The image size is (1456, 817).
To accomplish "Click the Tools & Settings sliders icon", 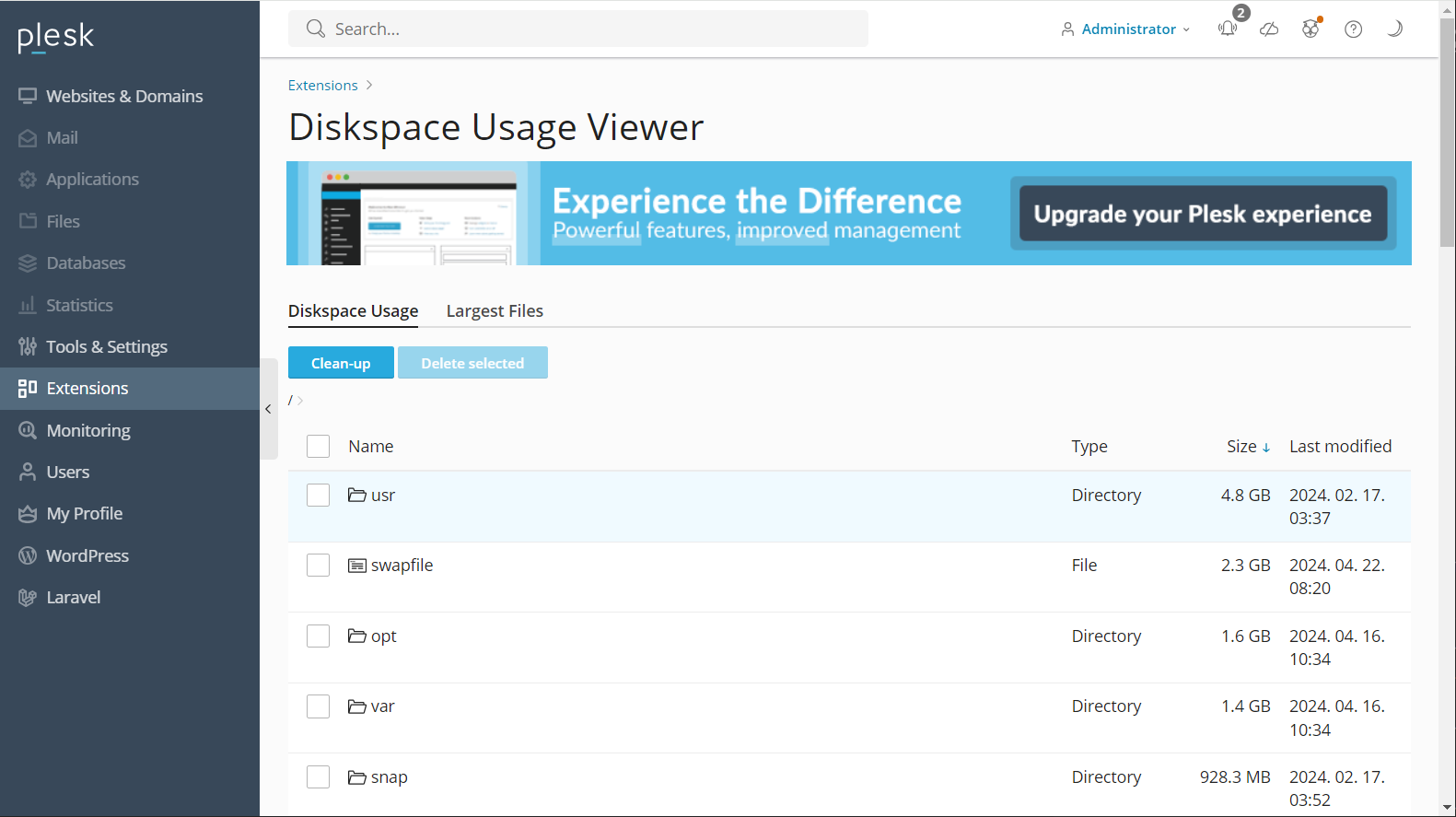I will click(28, 346).
